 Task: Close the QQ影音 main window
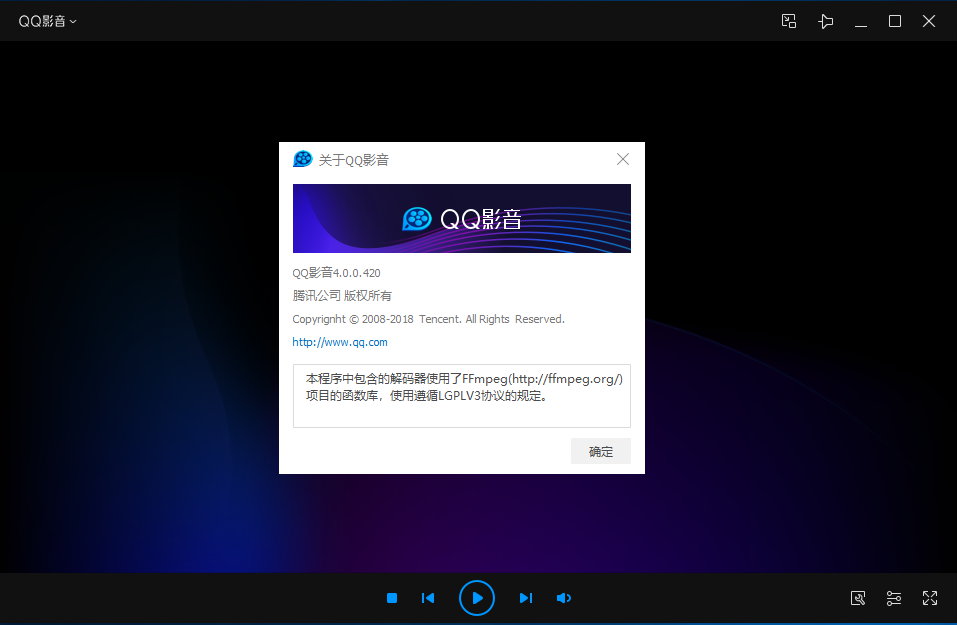(929, 21)
